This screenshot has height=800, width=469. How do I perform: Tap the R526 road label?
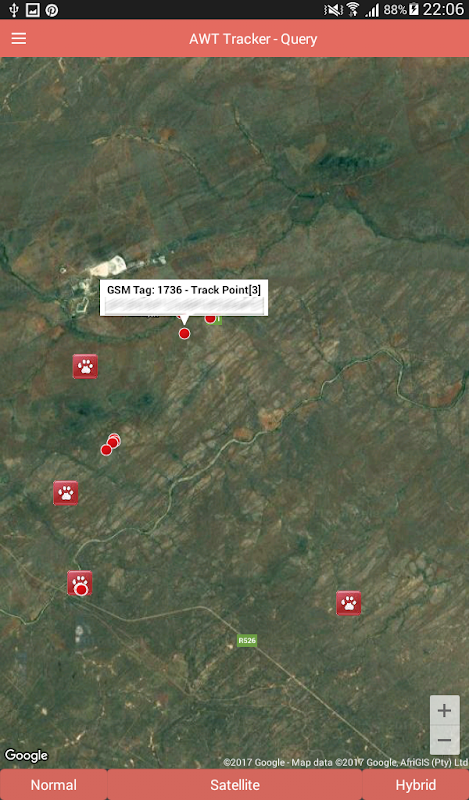click(247, 640)
